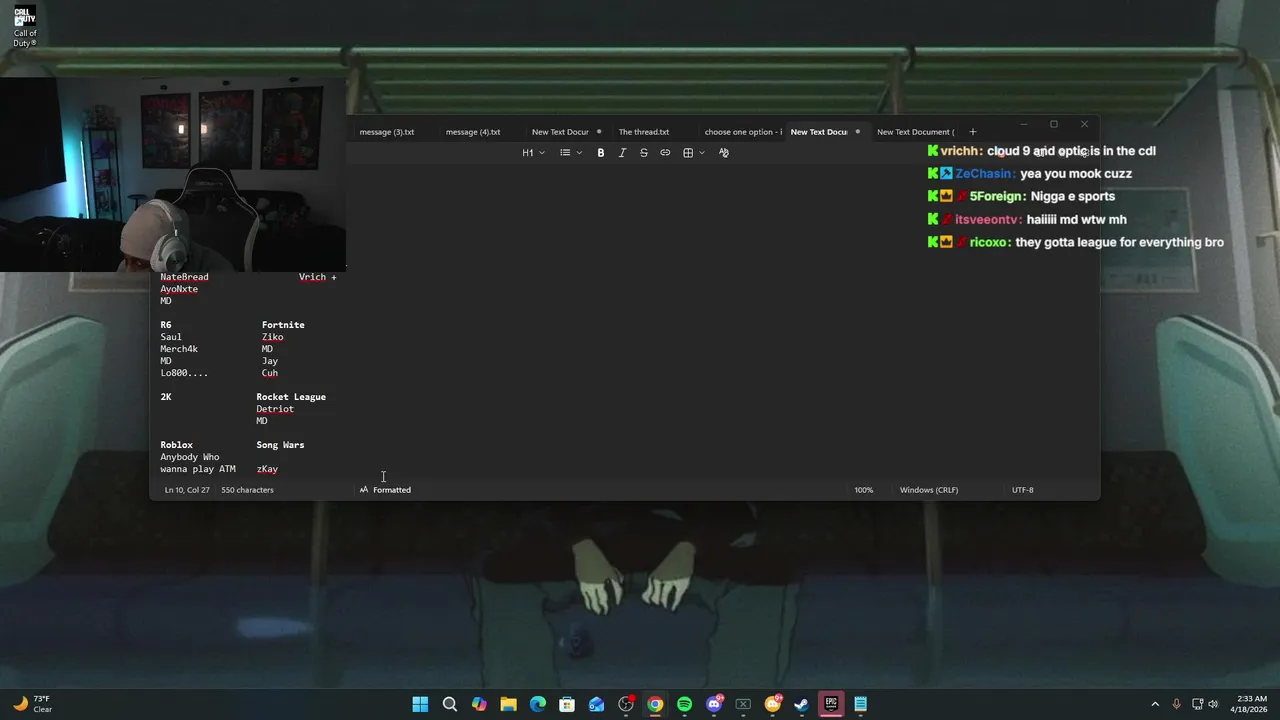Click the name 'Detriot' in the document
The width and height of the screenshot is (1280, 720).
[x=275, y=409]
